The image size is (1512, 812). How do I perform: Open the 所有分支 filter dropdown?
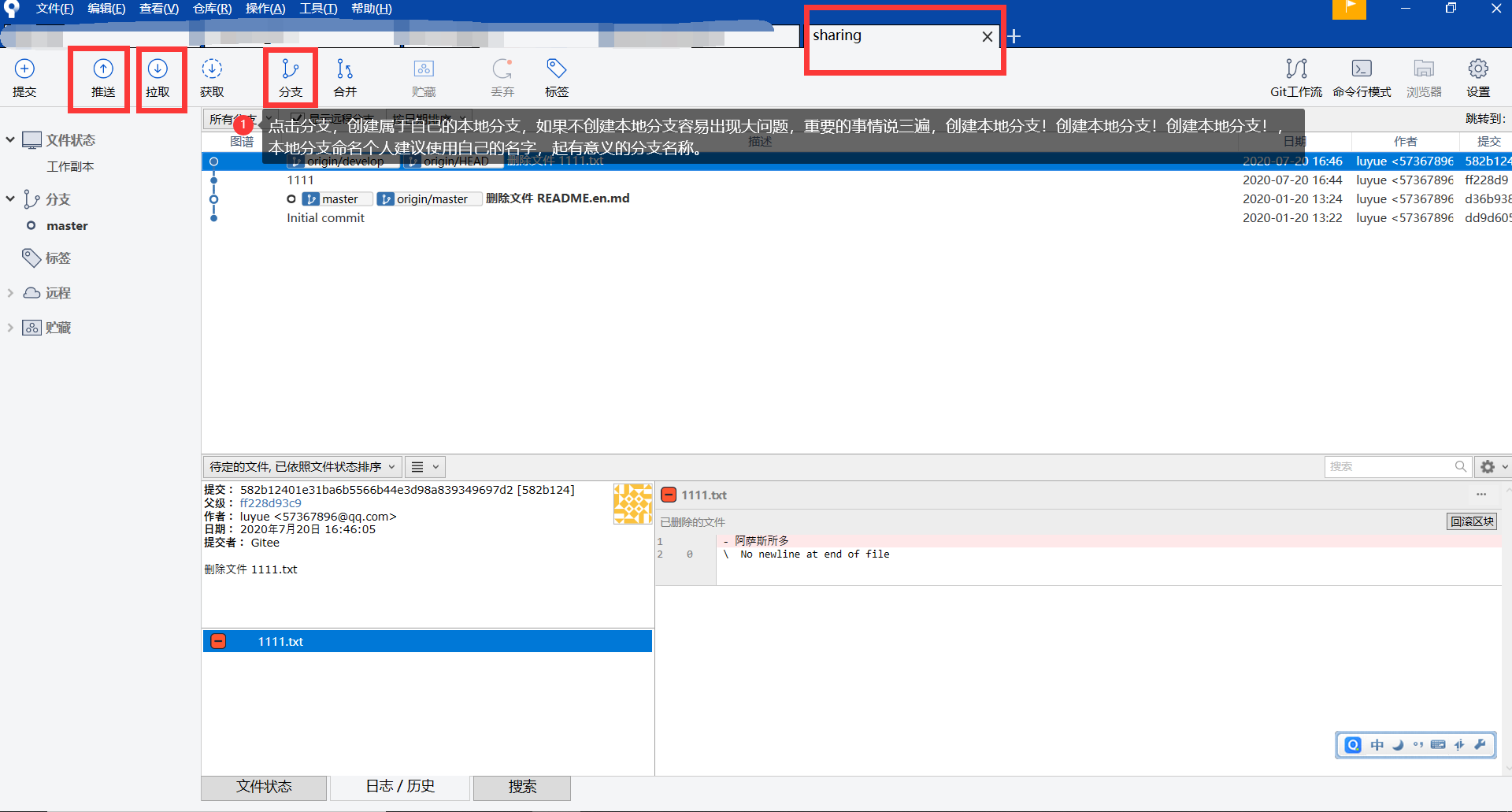pyautogui.click(x=239, y=119)
